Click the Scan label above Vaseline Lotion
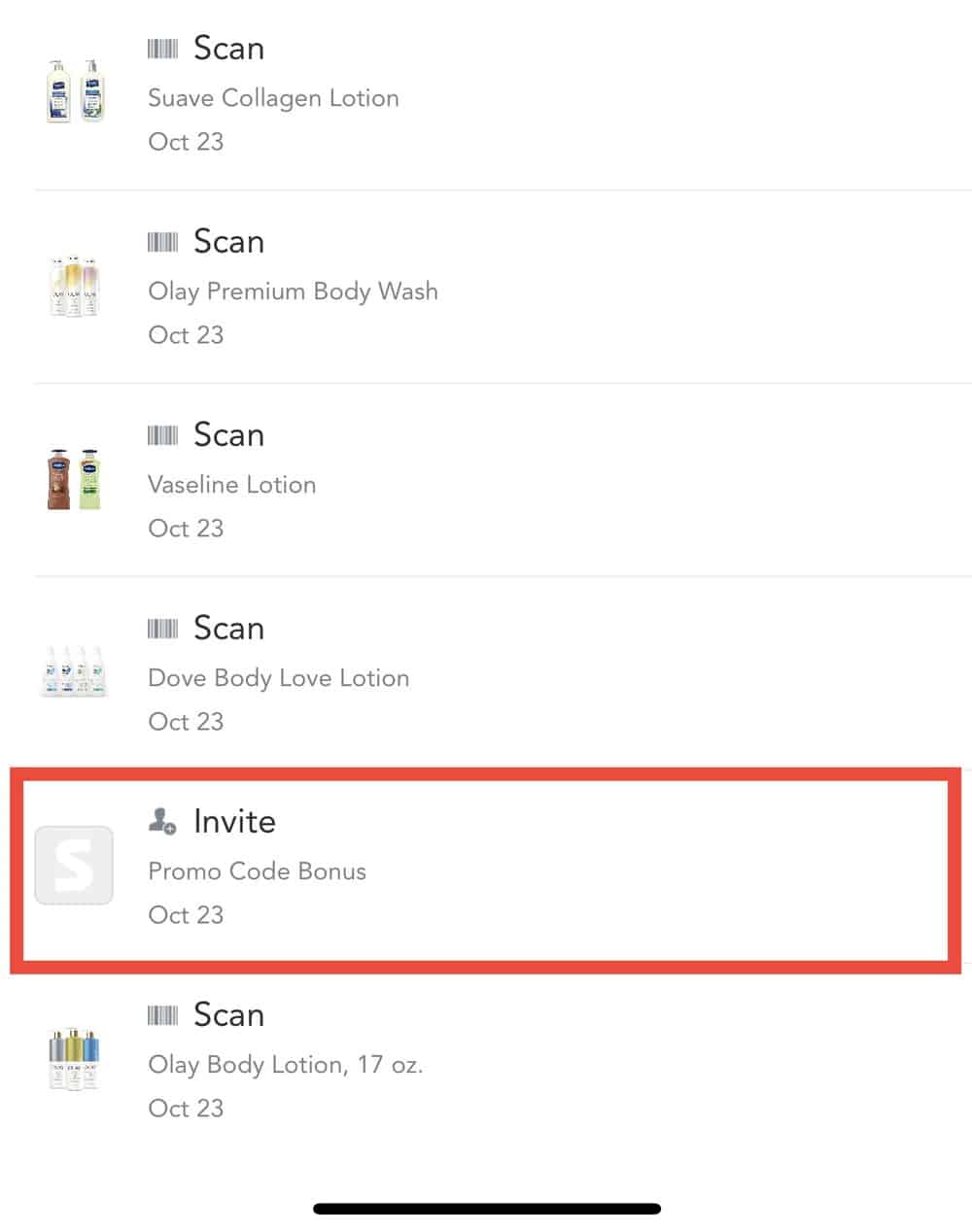This screenshot has height=1232, width=972. coord(229,434)
